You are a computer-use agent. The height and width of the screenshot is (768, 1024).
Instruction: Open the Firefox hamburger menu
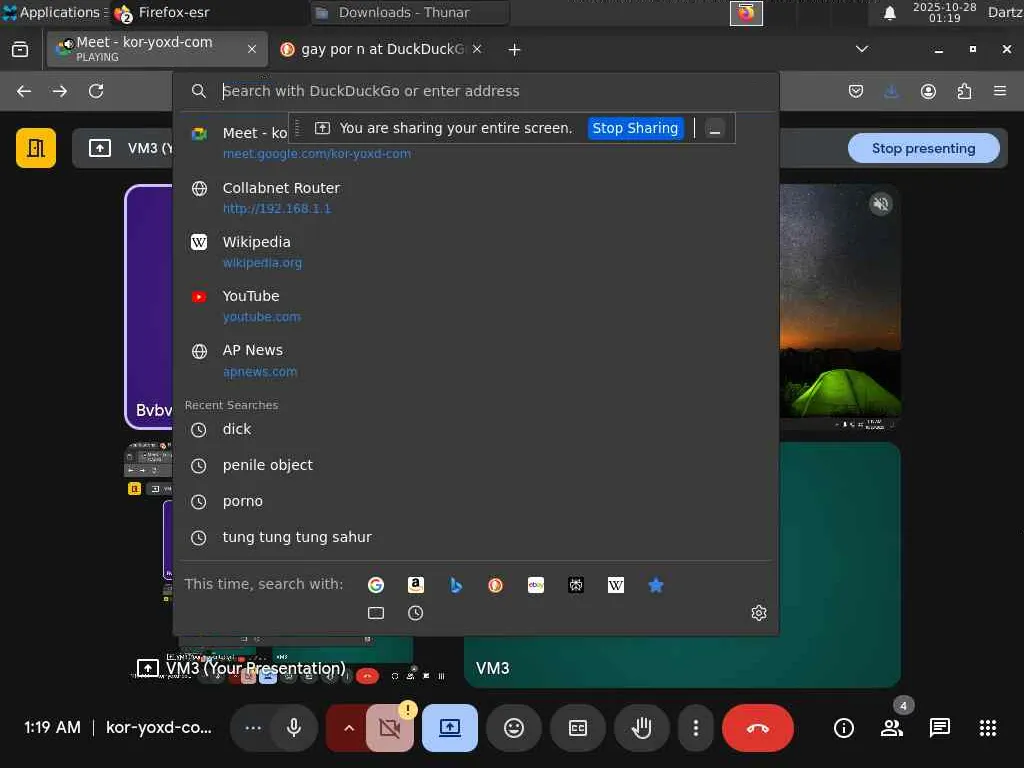point(1000,91)
